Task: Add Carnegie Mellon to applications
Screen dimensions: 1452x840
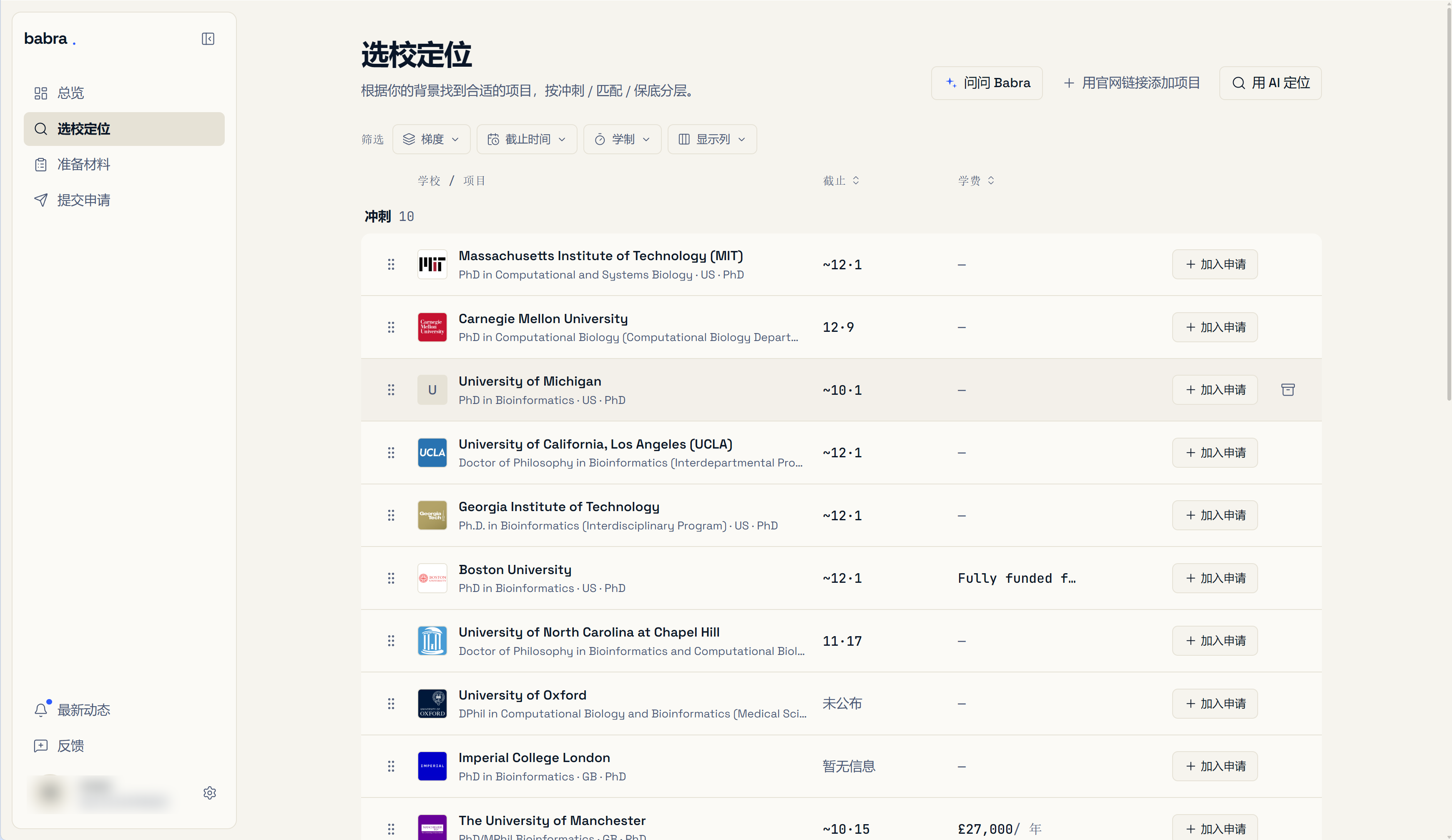Action: click(1215, 327)
